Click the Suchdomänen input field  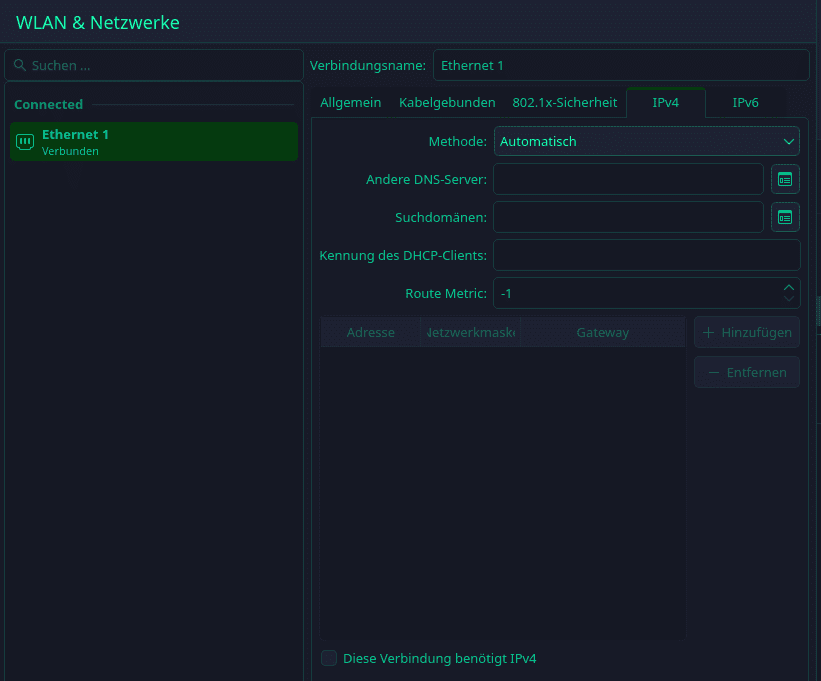tap(628, 217)
